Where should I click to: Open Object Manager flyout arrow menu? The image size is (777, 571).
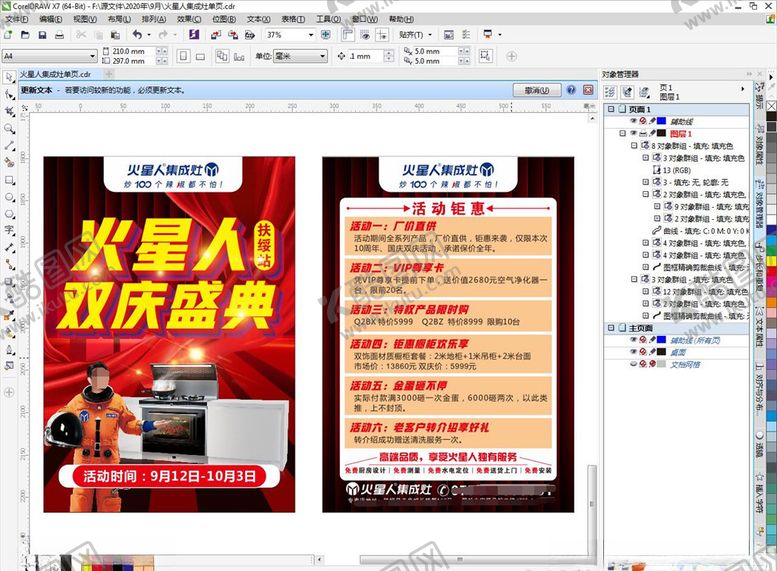tap(742, 89)
